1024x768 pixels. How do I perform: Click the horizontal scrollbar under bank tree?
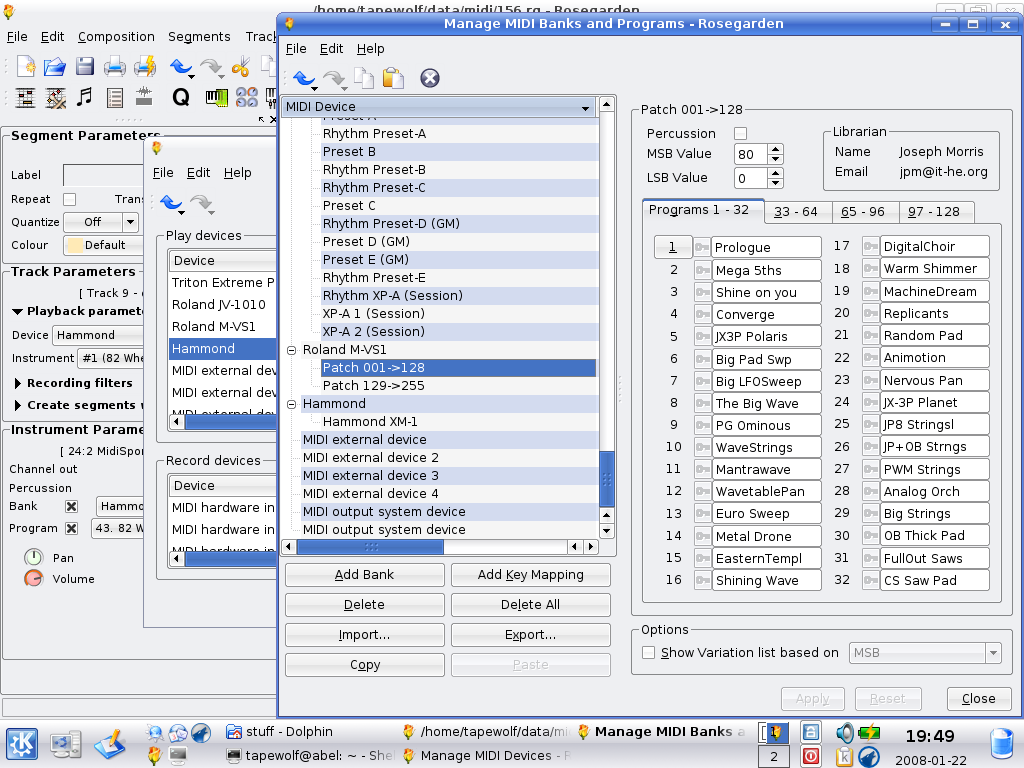[x=370, y=547]
